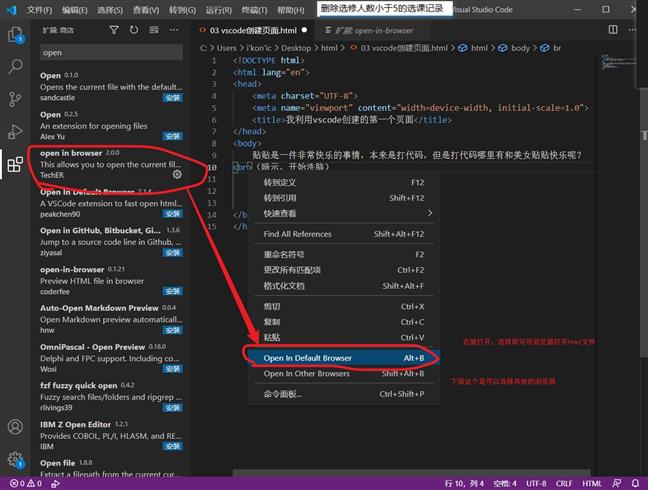Open the 终端(T) menu
Image resolution: width=648 pixels, height=490 pixels.
click(254, 10)
